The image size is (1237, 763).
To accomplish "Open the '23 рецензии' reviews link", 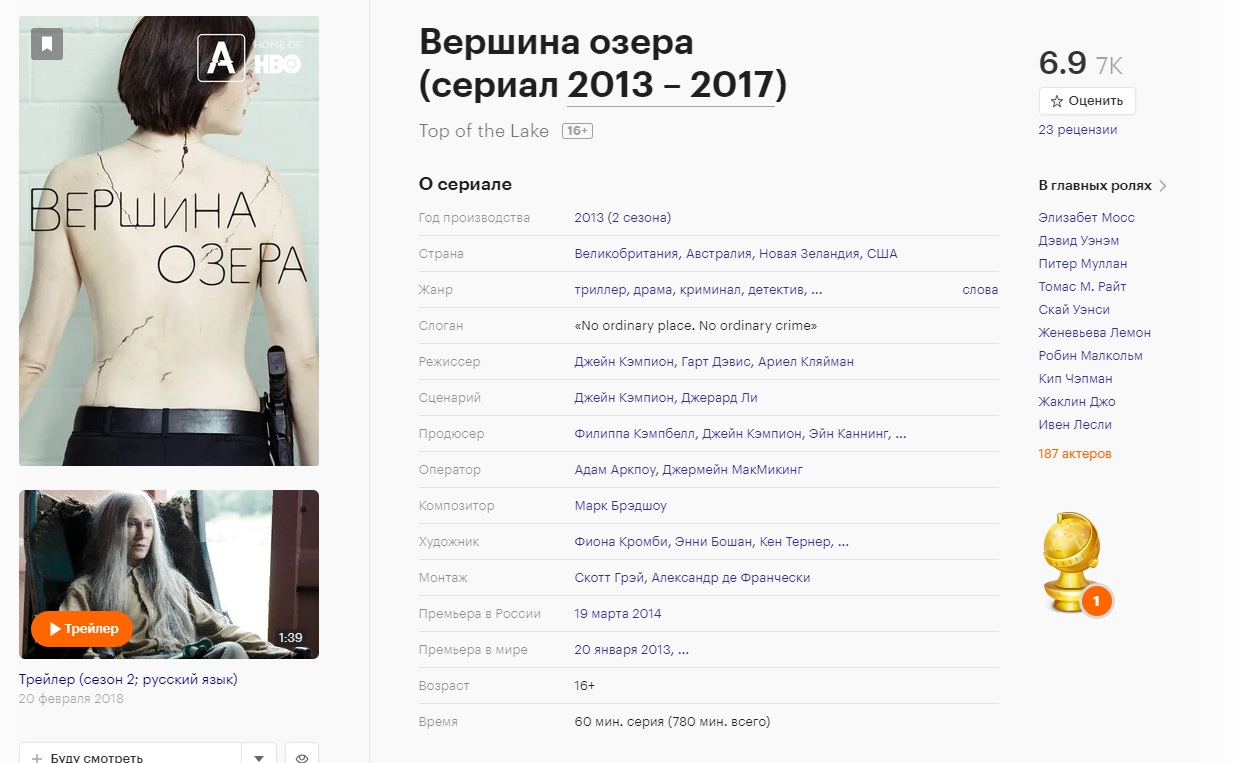I will coord(1078,130).
